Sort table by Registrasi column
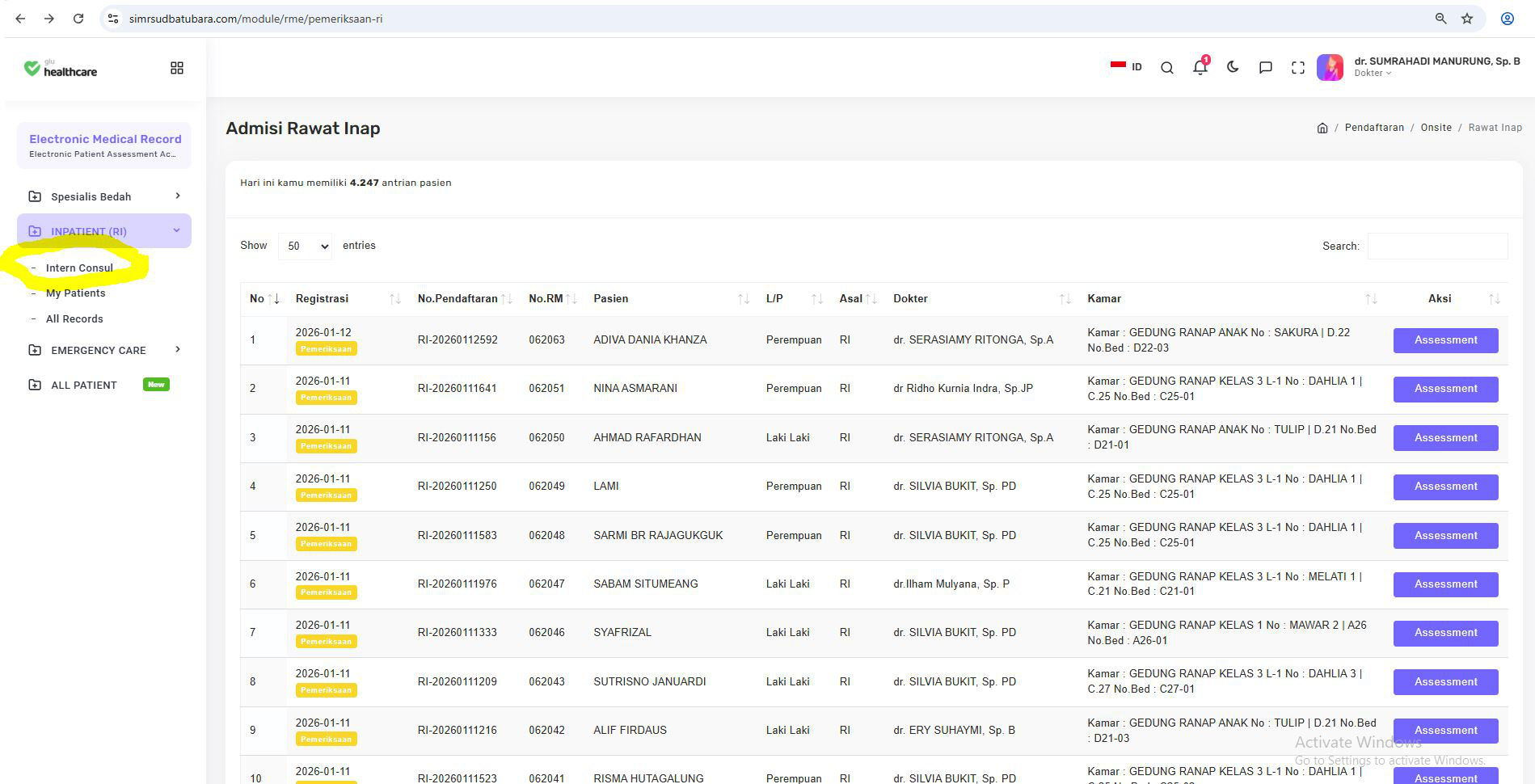This screenshot has width=1535, height=784. coord(348,299)
